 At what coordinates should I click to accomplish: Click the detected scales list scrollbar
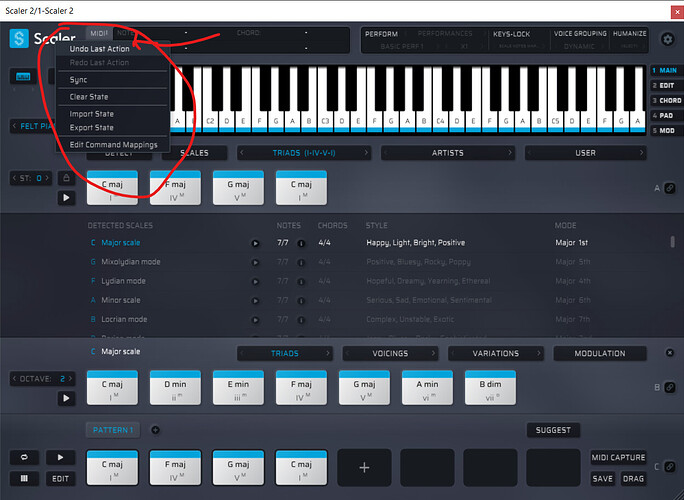(672, 242)
